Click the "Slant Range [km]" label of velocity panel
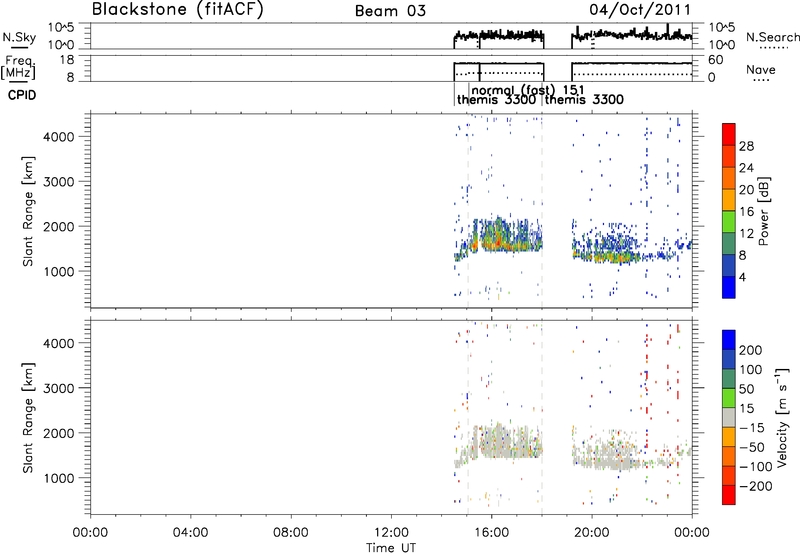Image resolution: width=800 pixels, height=554 pixels. 28,418
